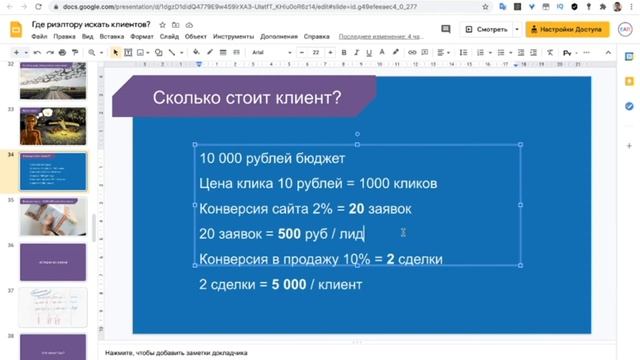Activate the paint format tool
640x360 pixels.
[75, 53]
